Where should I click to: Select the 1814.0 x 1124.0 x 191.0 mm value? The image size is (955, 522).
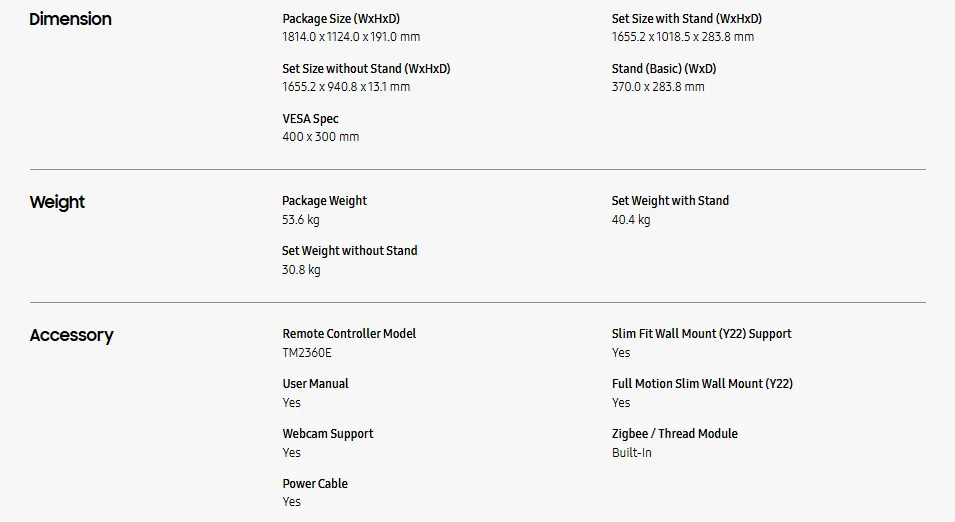coord(351,37)
